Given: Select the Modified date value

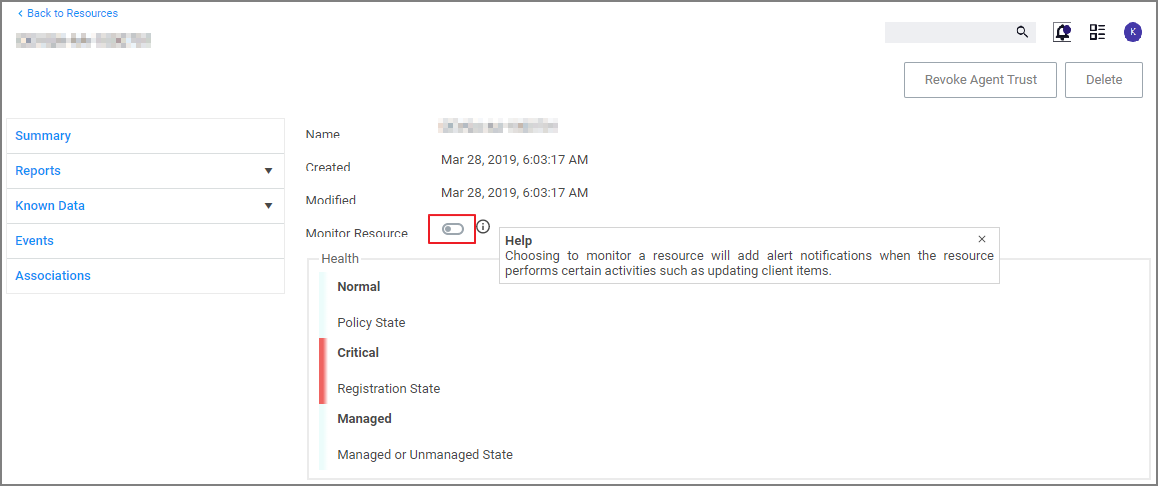Looking at the screenshot, I should 515,193.
